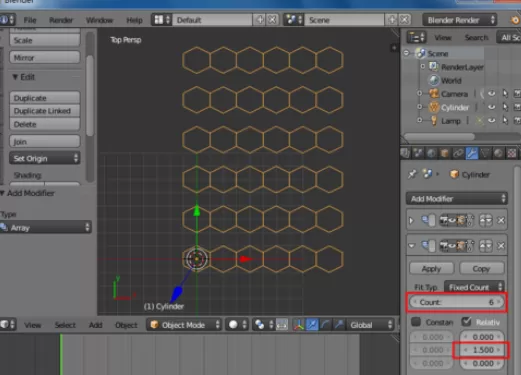Image resolution: width=521 pixels, height=375 pixels.
Task: Click move up/down arrows of first modifier
Action: pos(486,220)
